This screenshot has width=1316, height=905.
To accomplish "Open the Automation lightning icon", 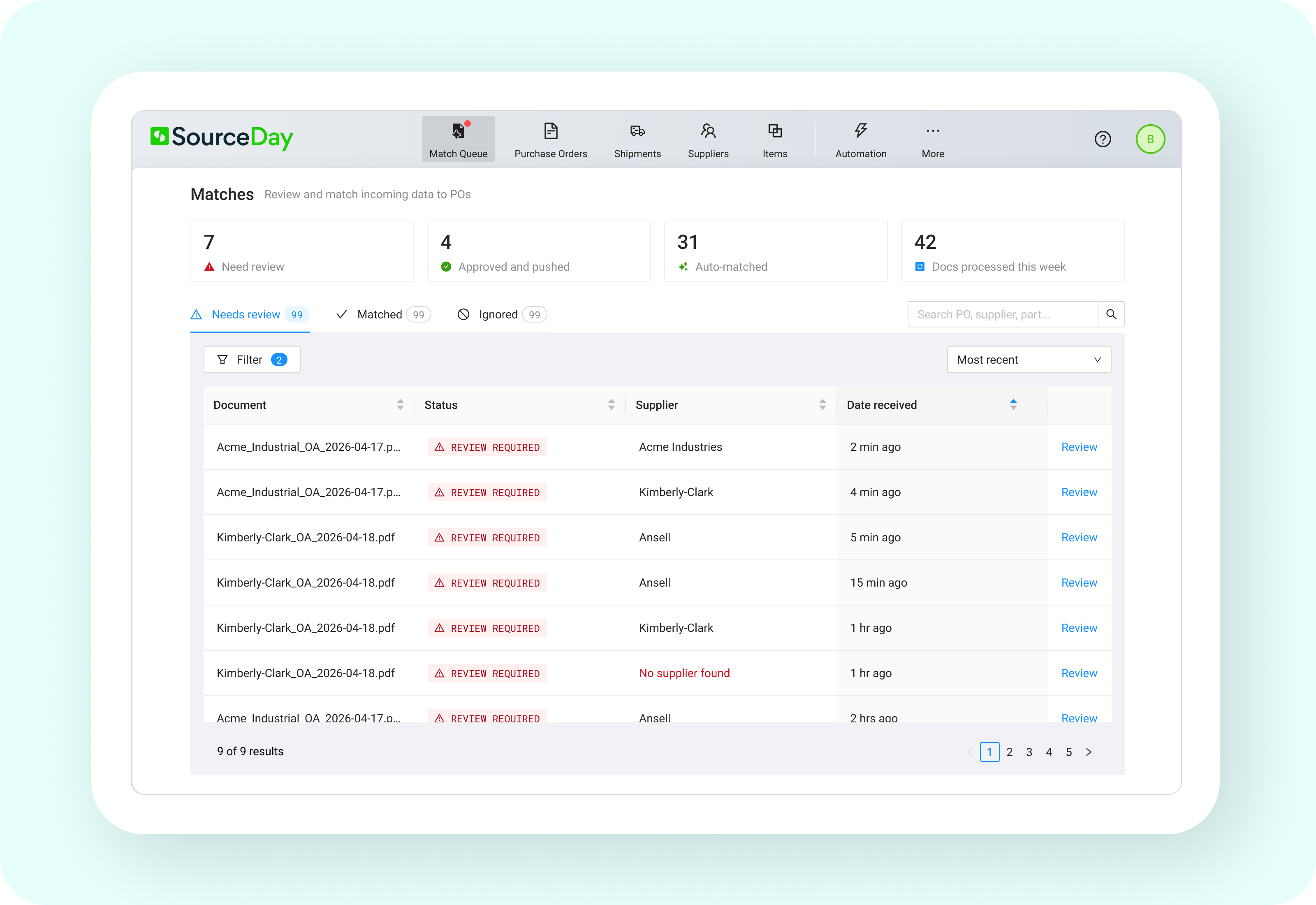I will tap(861, 131).
